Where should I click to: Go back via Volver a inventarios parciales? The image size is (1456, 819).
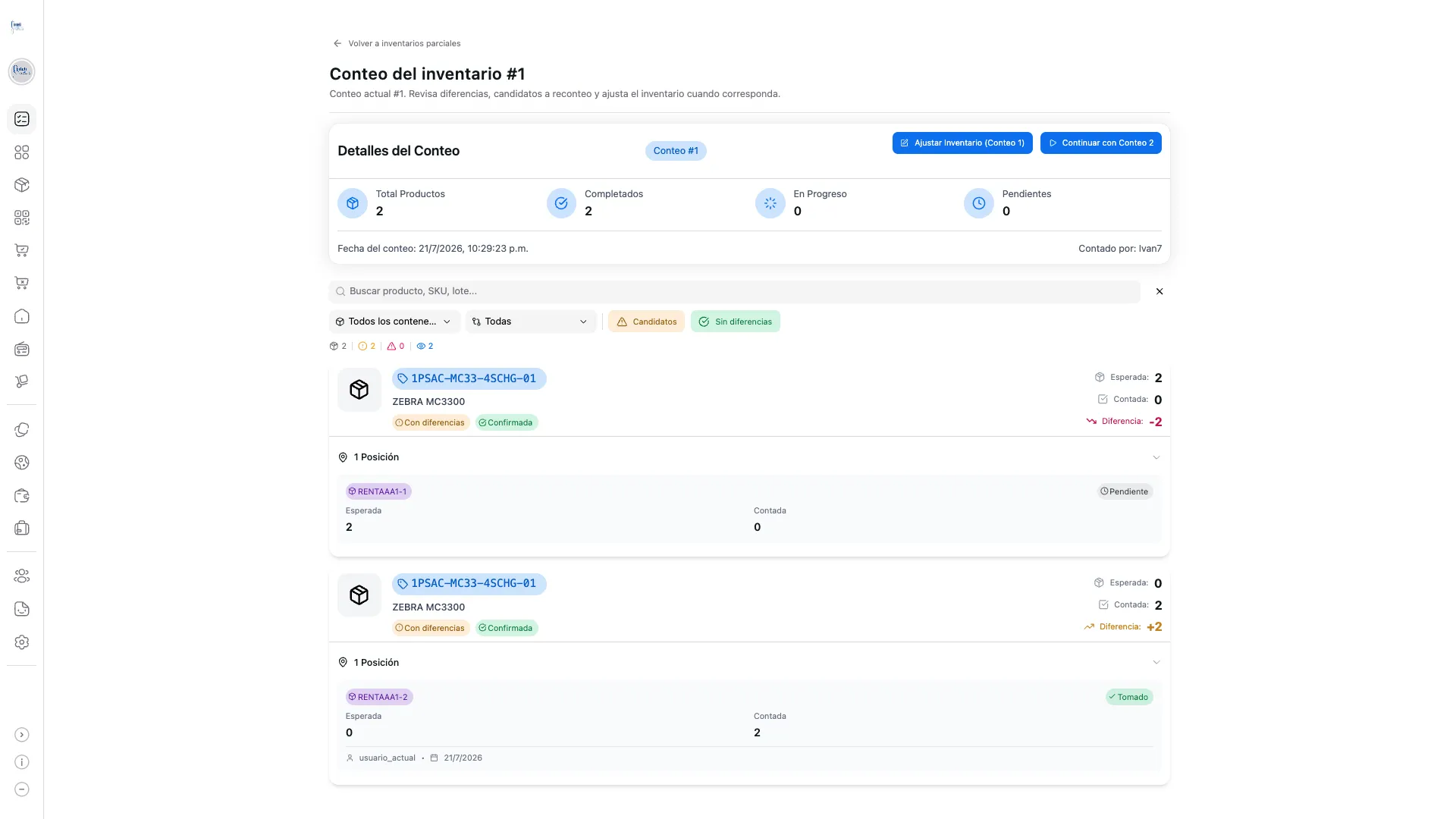(397, 43)
